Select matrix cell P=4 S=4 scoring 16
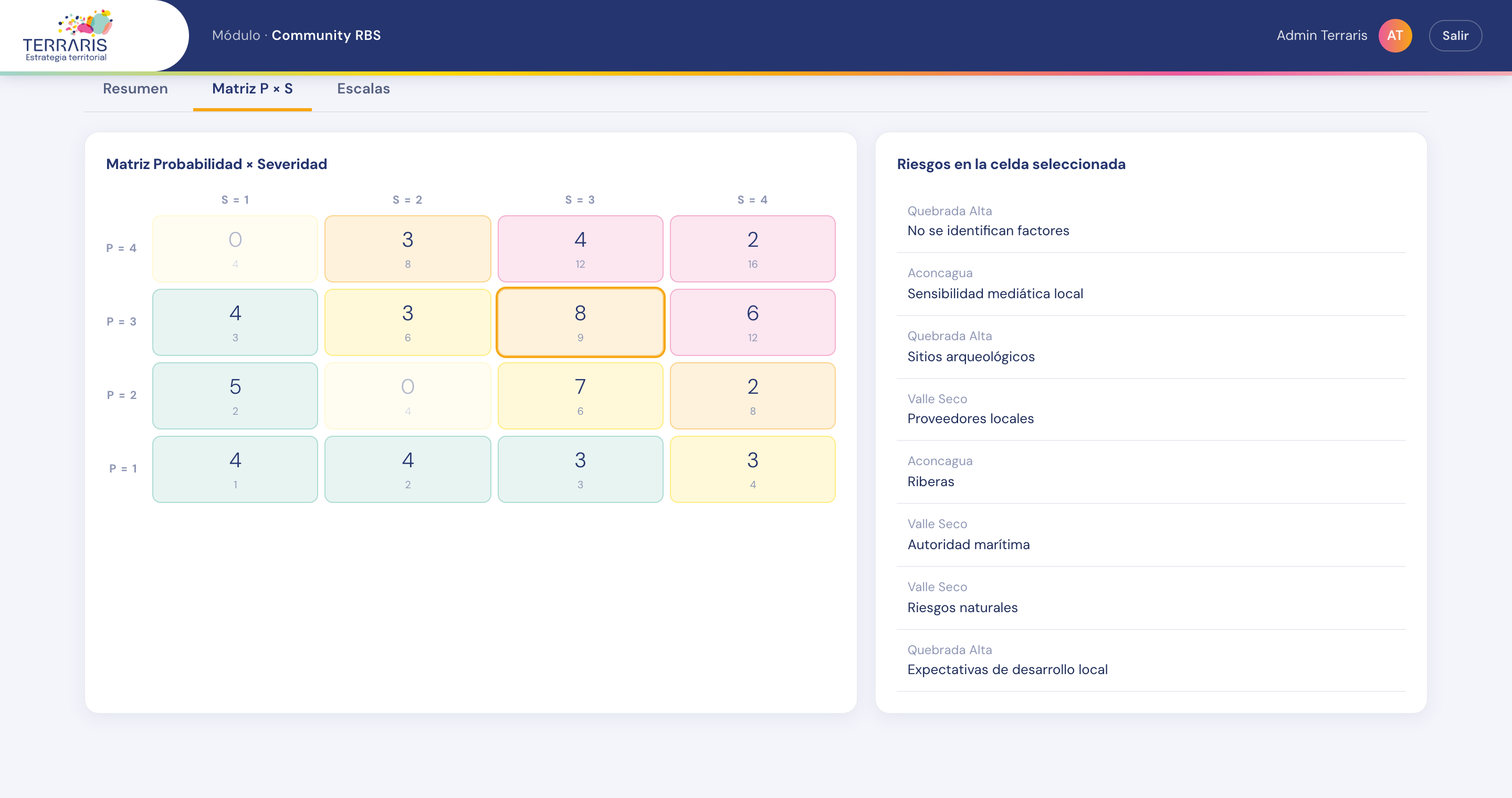 pyautogui.click(x=752, y=249)
